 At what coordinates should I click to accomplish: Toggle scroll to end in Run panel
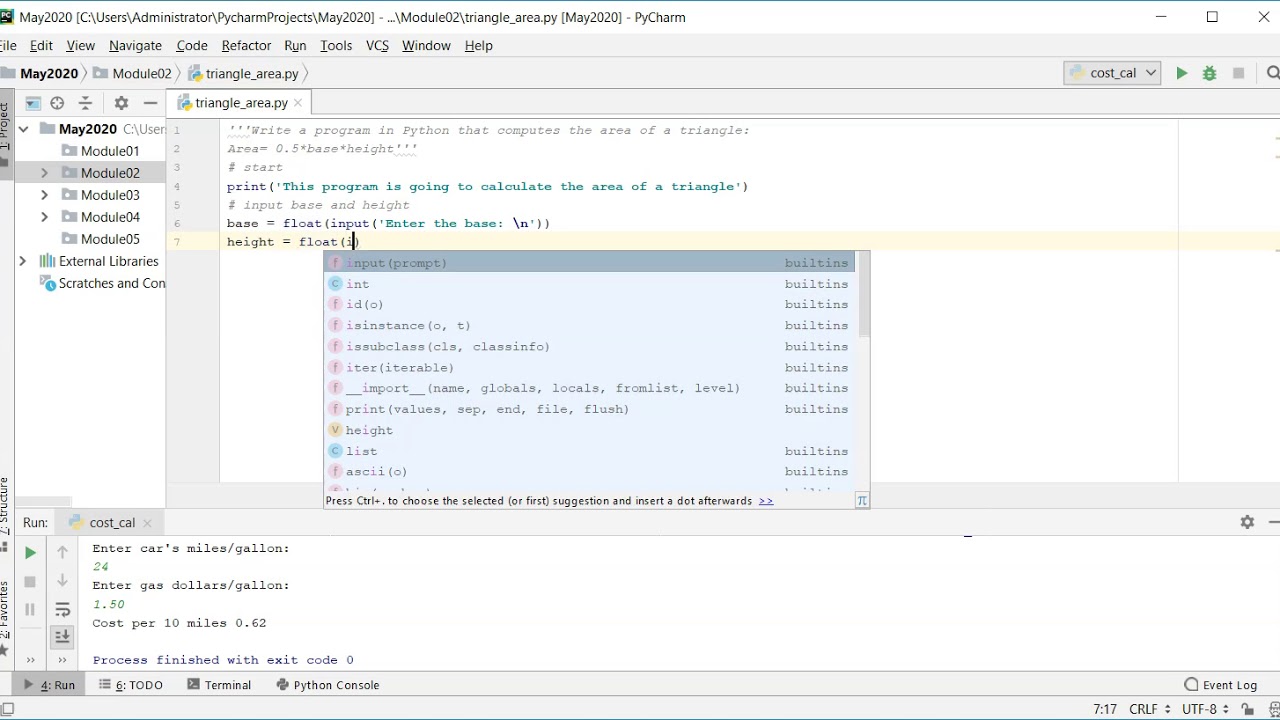click(x=62, y=636)
